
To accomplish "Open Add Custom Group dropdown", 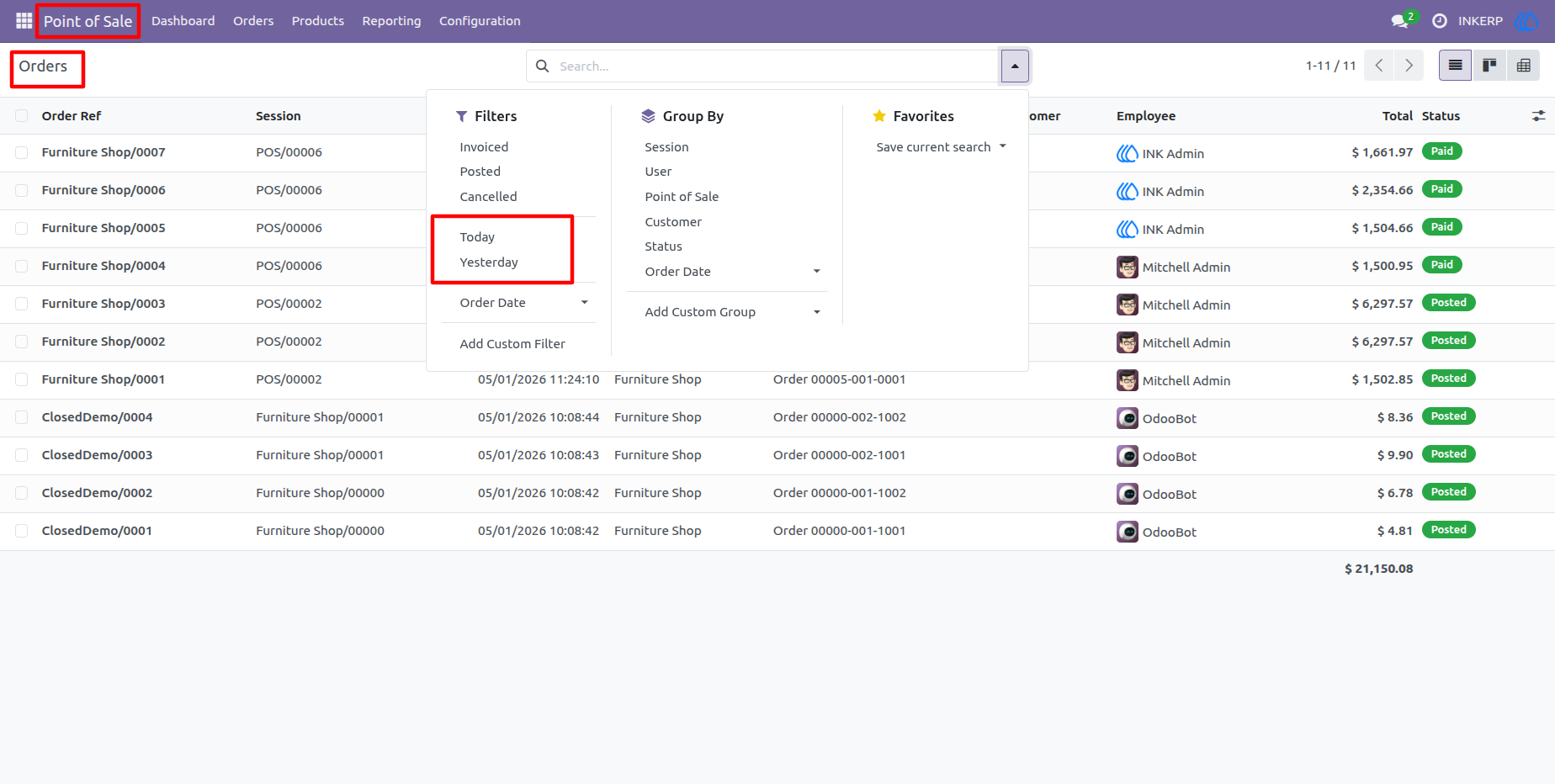I will (x=732, y=312).
